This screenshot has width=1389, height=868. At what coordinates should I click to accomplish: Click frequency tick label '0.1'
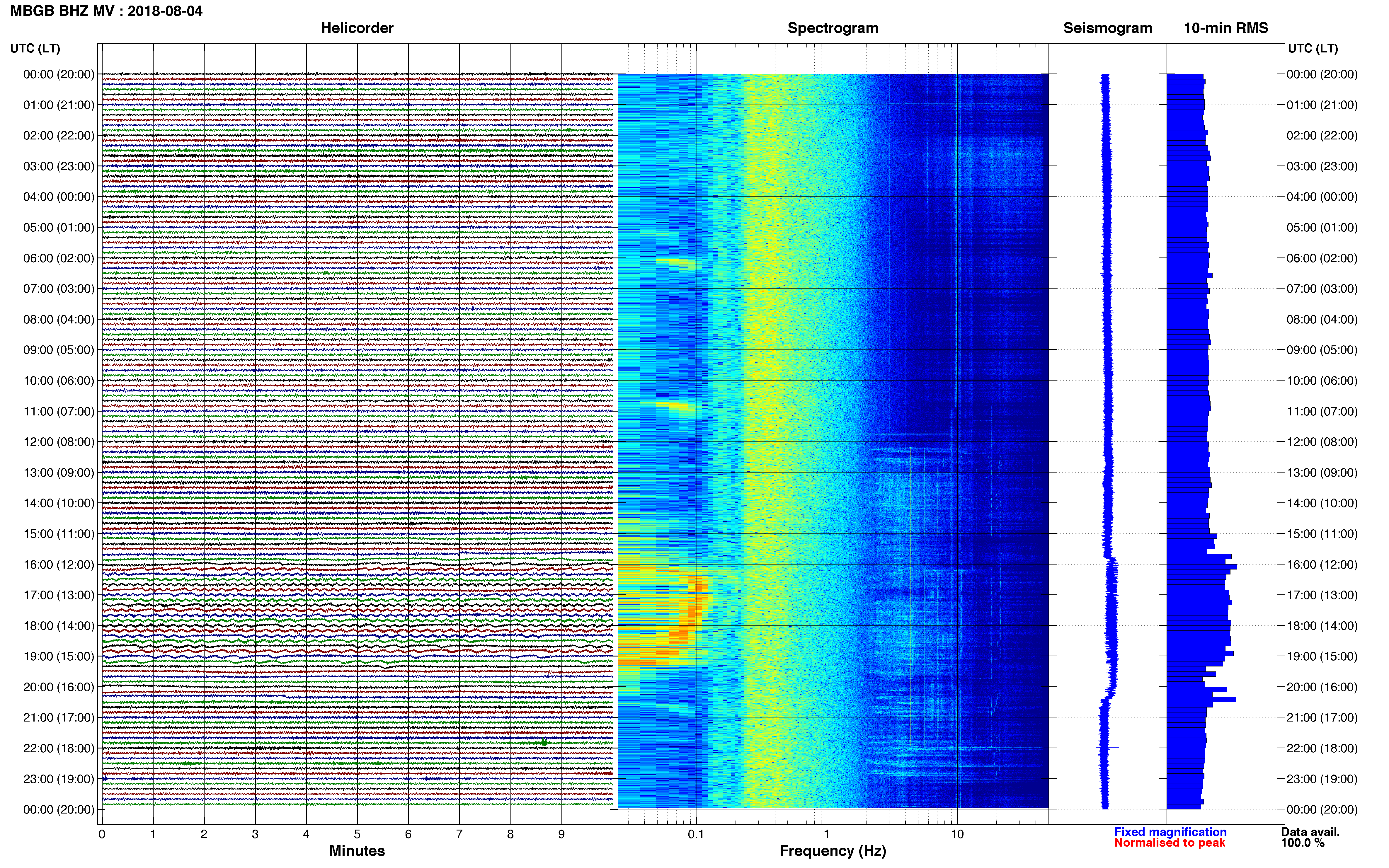pyautogui.click(x=696, y=834)
